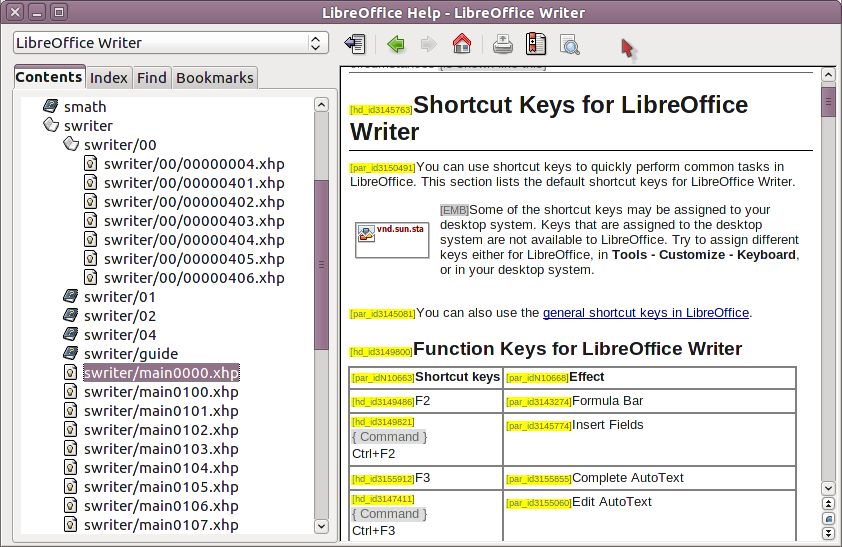
Task: Click the Function Keys for LibreOffice Writer heading
Action: pyautogui.click(x=577, y=349)
